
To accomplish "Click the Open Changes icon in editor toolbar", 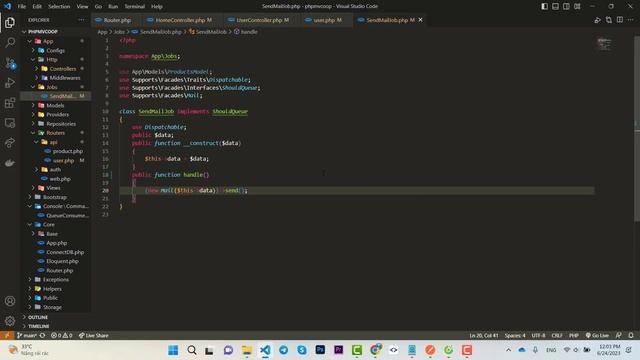I will pos(609,20).
